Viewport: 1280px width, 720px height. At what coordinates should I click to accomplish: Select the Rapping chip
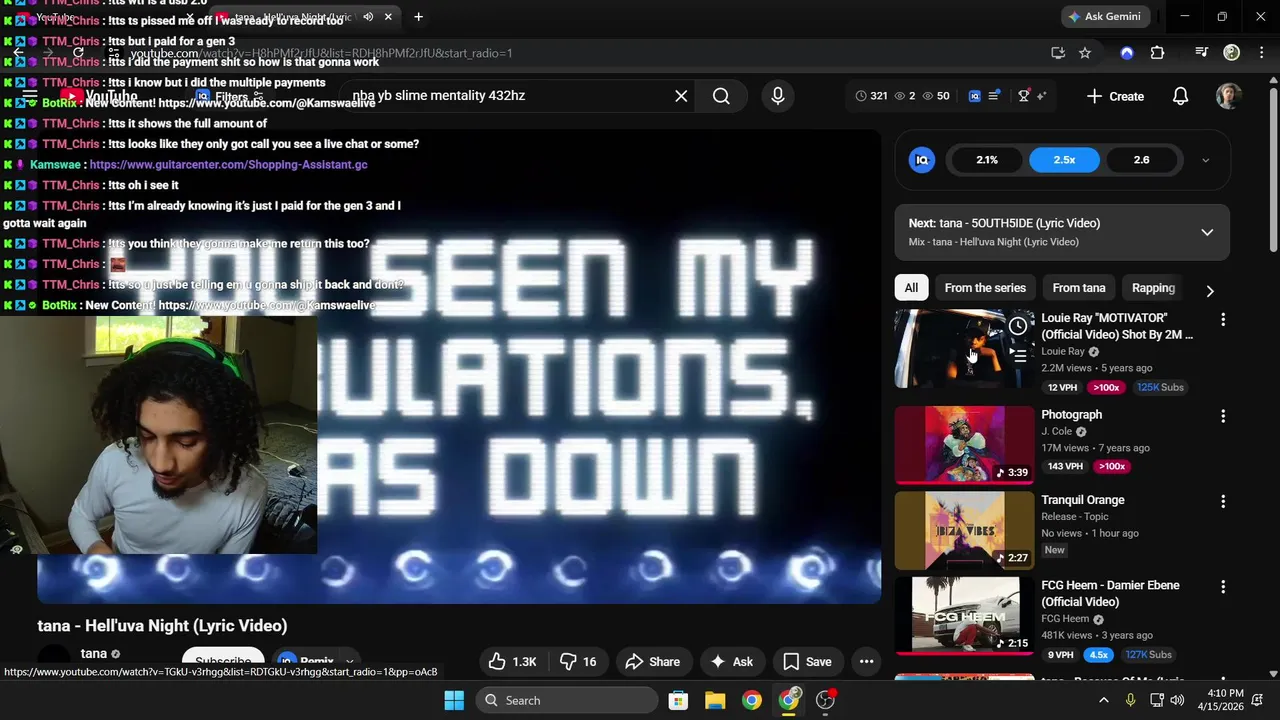(x=1153, y=288)
